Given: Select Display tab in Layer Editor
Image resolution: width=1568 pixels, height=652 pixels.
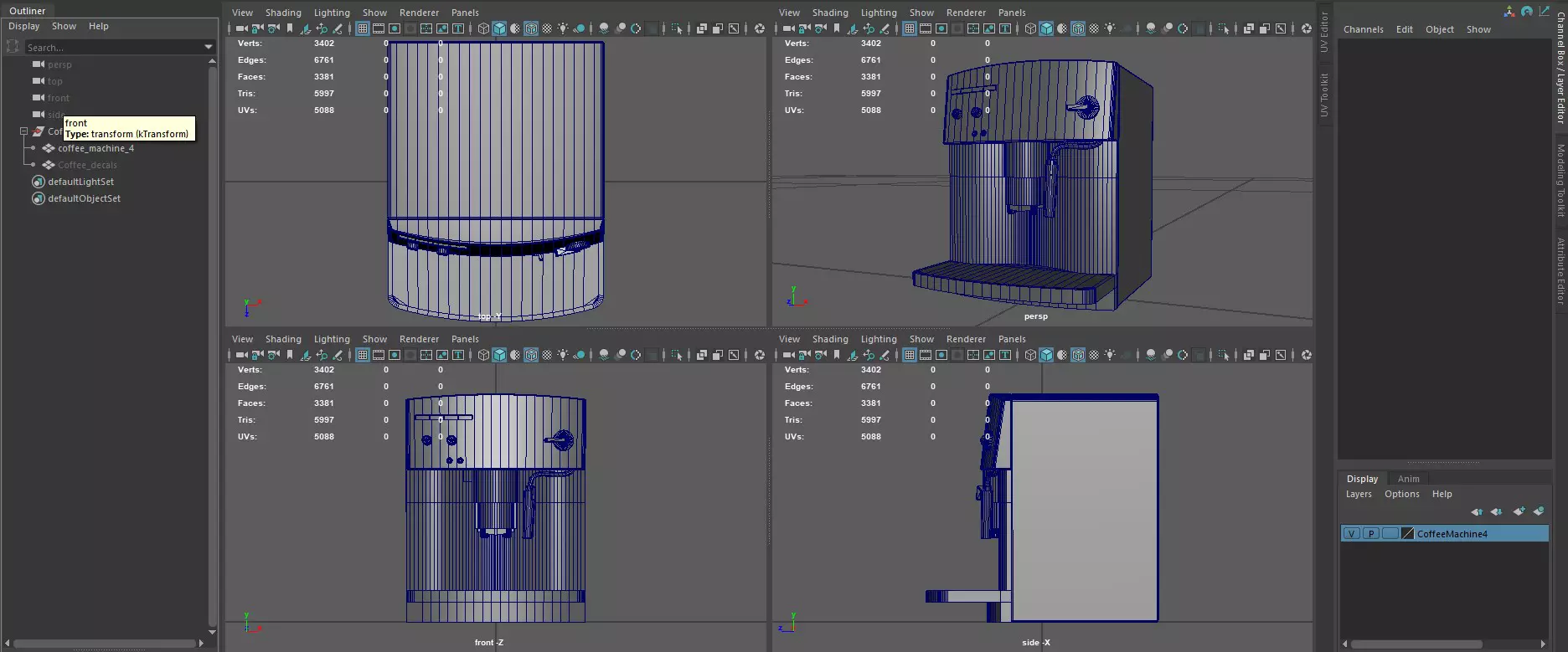Looking at the screenshot, I should pyautogui.click(x=1362, y=479).
